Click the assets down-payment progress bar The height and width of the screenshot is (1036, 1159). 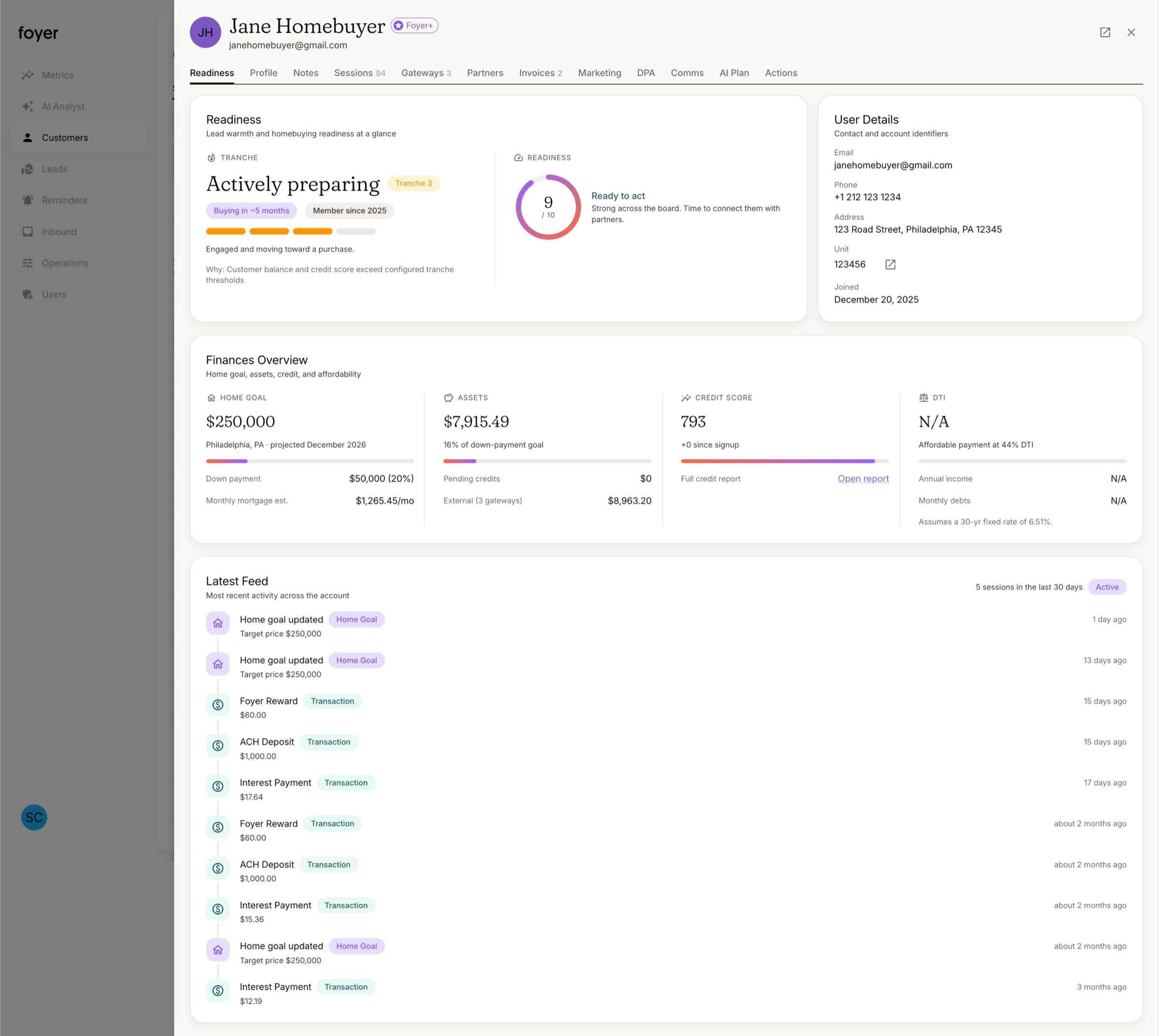547,461
